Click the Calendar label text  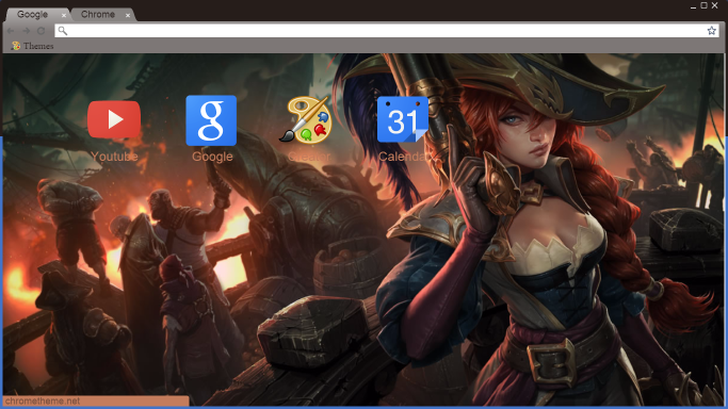click(404, 156)
